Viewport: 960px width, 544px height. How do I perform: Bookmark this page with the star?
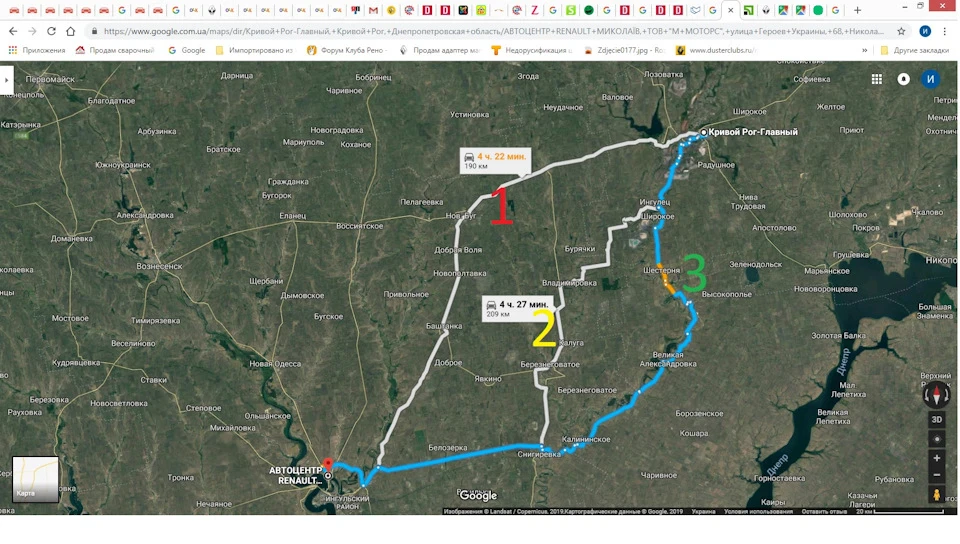[x=901, y=31]
